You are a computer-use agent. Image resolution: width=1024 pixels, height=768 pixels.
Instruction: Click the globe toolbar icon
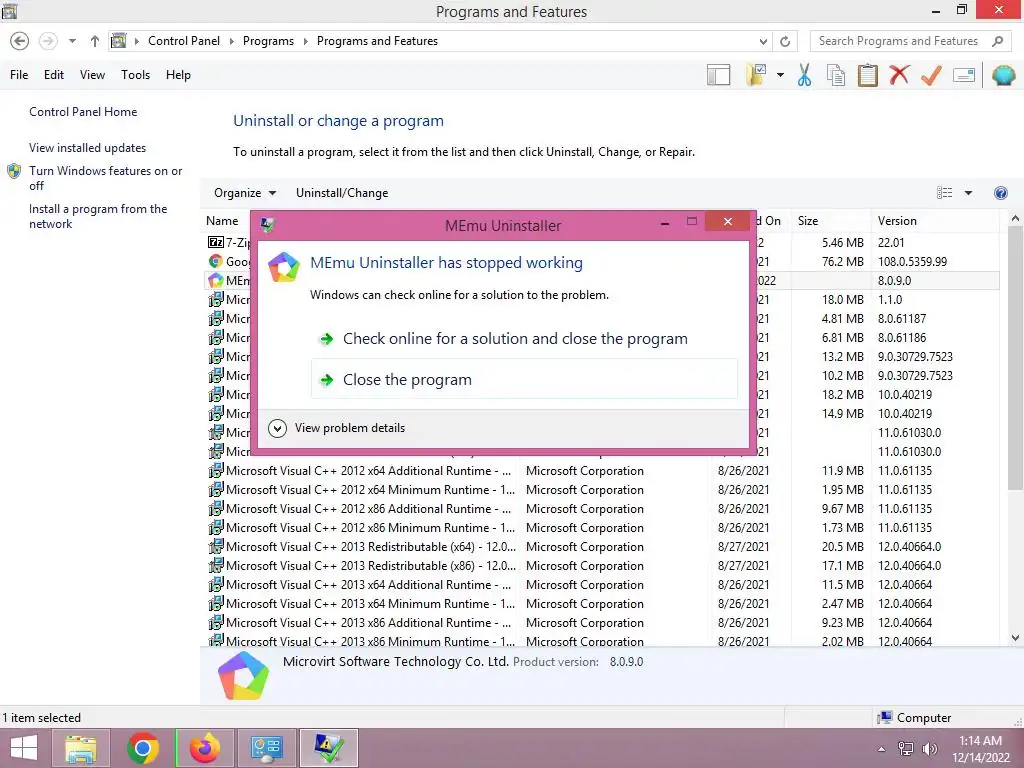pyautogui.click(x=1004, y=75)
